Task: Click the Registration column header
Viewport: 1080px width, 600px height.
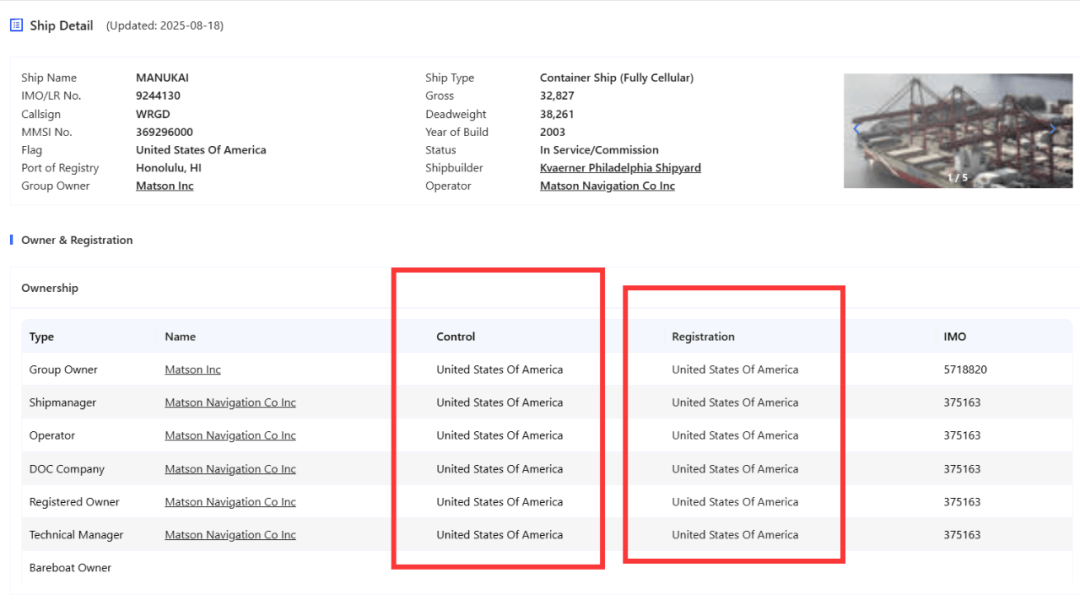Action: click(703, 337)
